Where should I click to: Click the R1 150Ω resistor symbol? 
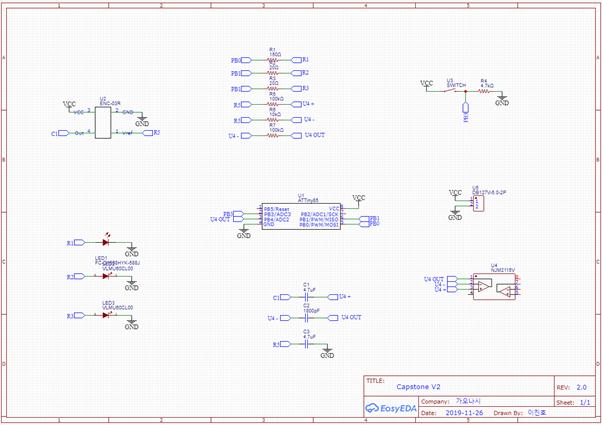[272, 60]
